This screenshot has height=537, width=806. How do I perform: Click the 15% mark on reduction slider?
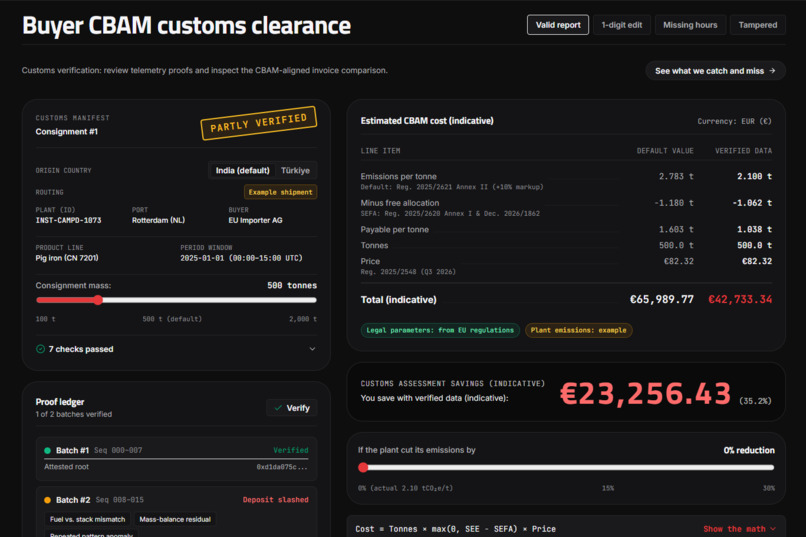pos(608,488)
